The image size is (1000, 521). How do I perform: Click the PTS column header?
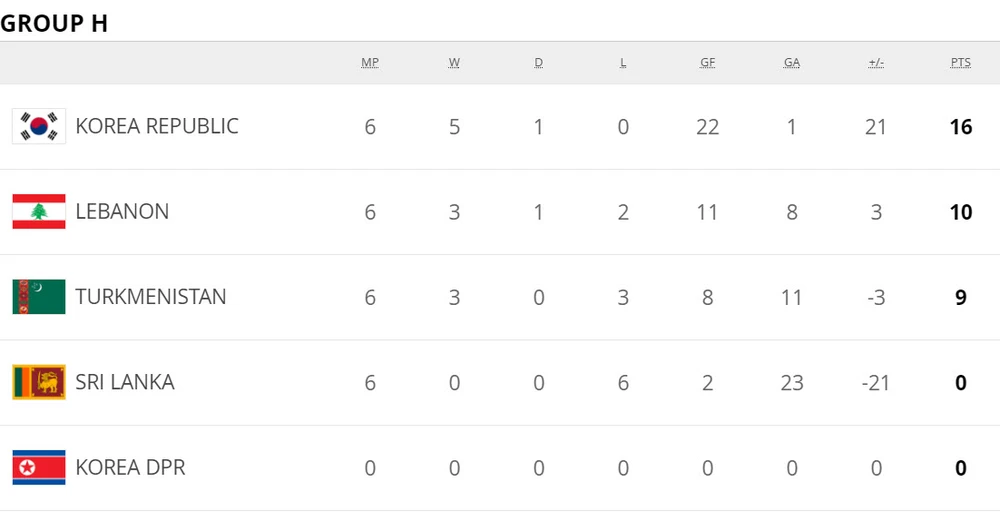pyautogui.click(x=961, y=63)
